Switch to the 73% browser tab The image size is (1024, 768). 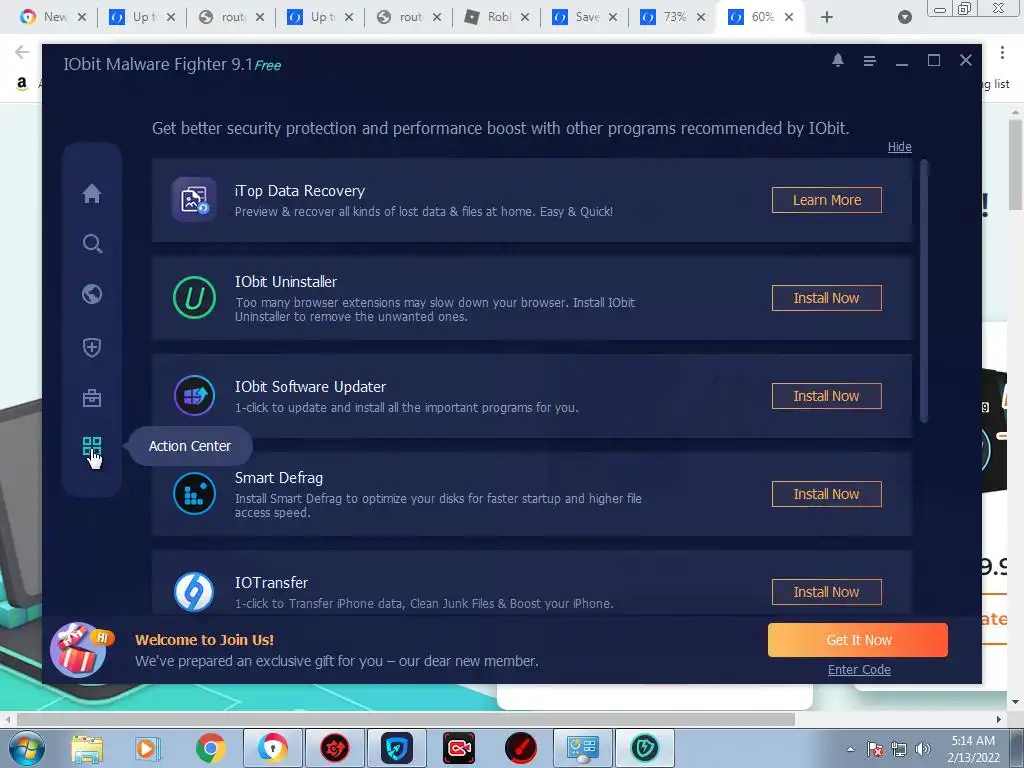tap(674, 17)
